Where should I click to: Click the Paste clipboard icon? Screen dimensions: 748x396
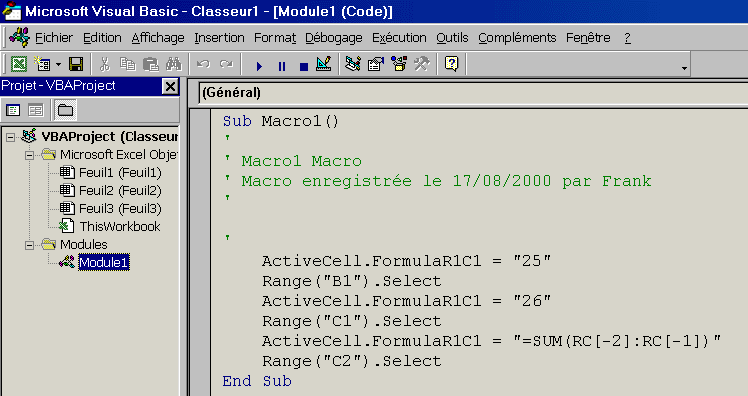point(151,64)
